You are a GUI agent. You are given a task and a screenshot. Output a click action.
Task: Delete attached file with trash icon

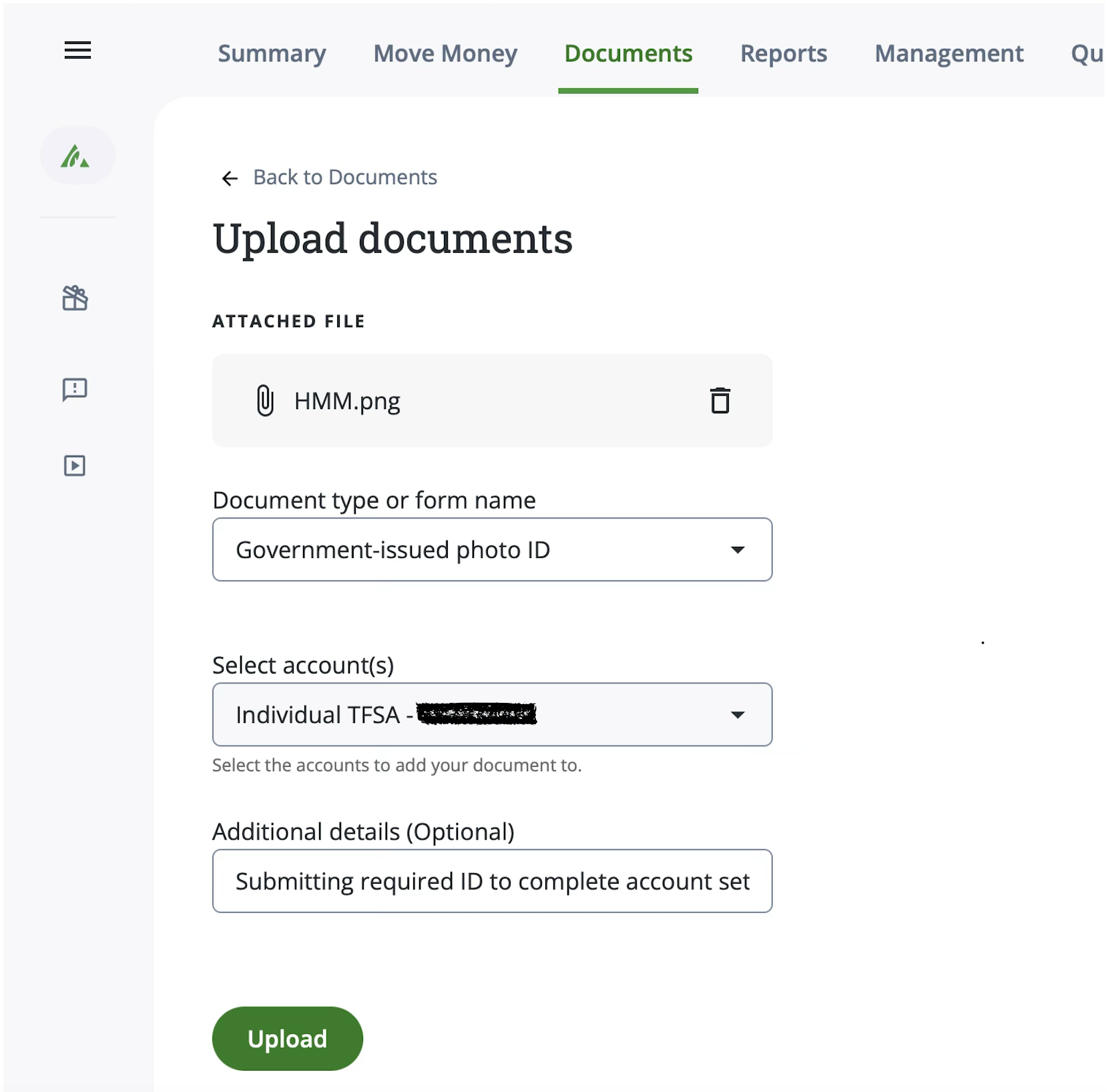point(720,400)
